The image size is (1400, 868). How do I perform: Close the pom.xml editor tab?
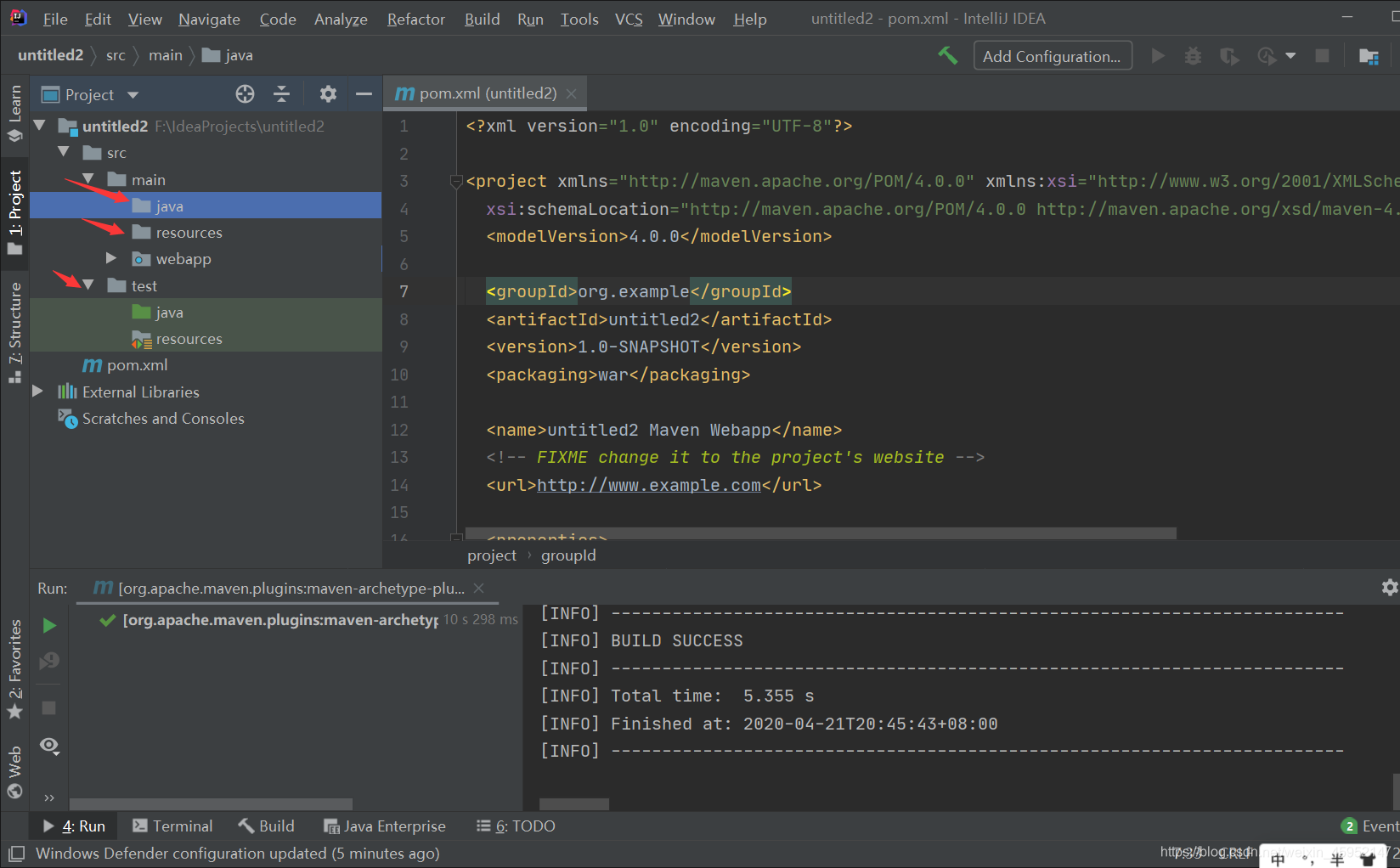(x=571, y=93)
